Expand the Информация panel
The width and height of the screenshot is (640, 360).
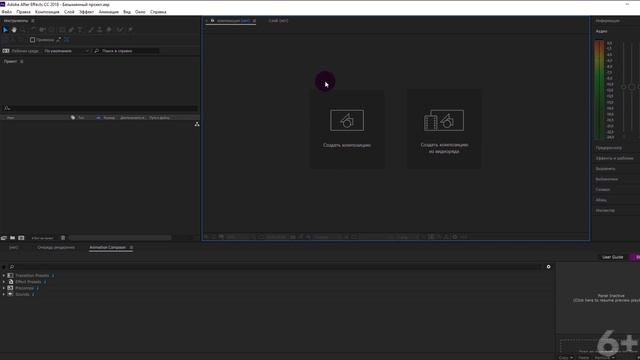point(607,20)
